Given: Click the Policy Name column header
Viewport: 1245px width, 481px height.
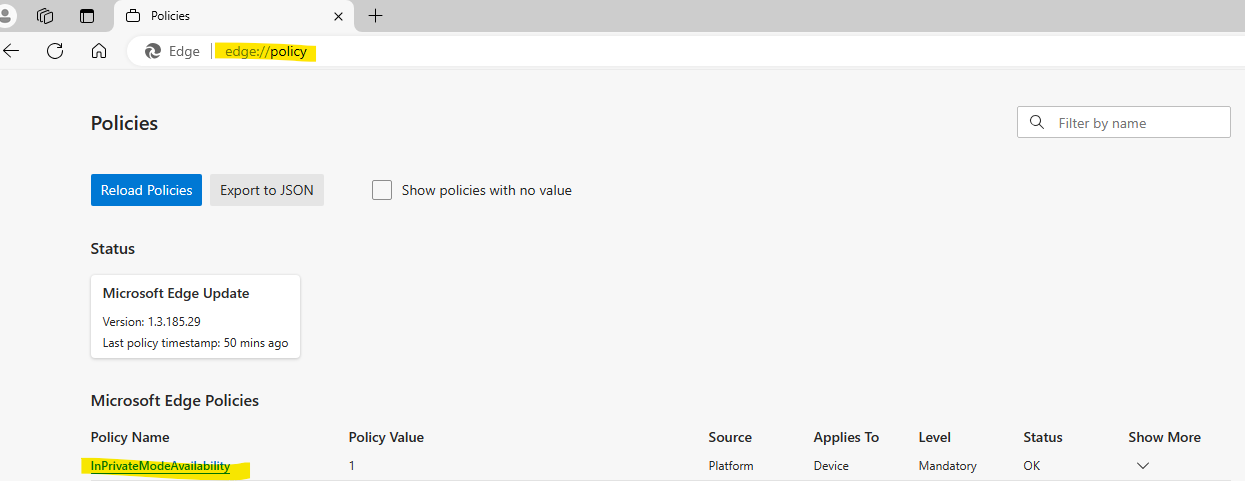Looking at the screenshot, I should pos(130,437).
